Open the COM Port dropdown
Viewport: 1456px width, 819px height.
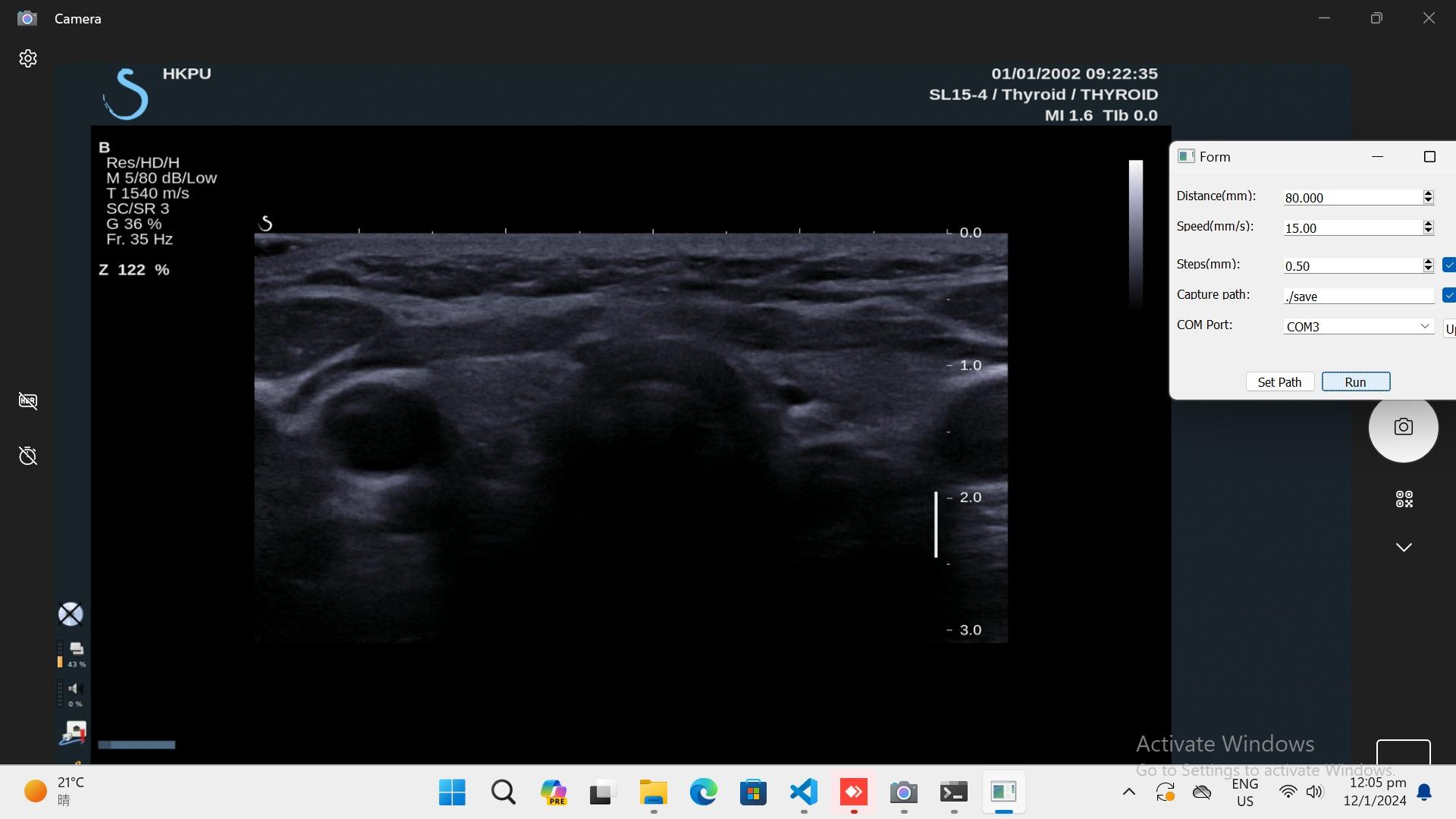(x=1359, y=326)
